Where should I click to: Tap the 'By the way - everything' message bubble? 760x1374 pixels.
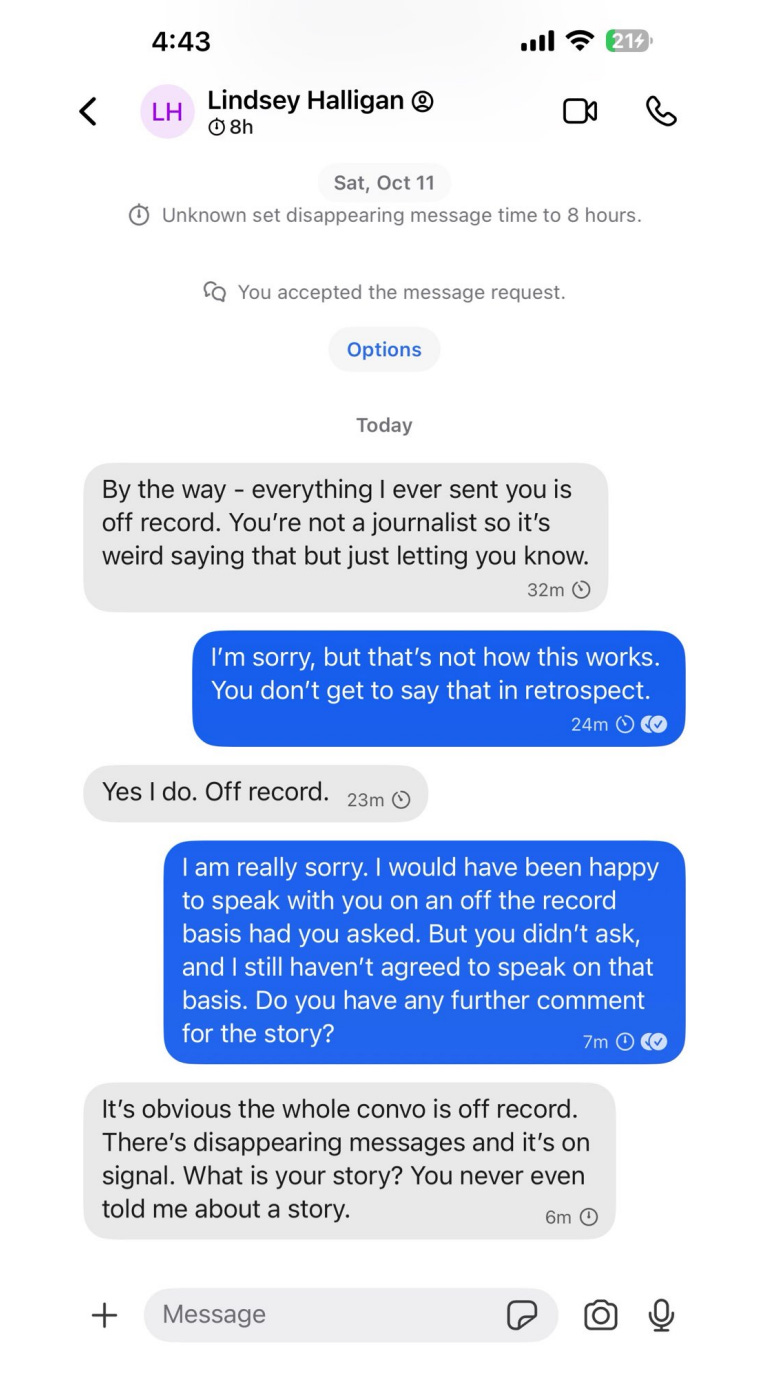pyautogui.click(x=345, y=537)
